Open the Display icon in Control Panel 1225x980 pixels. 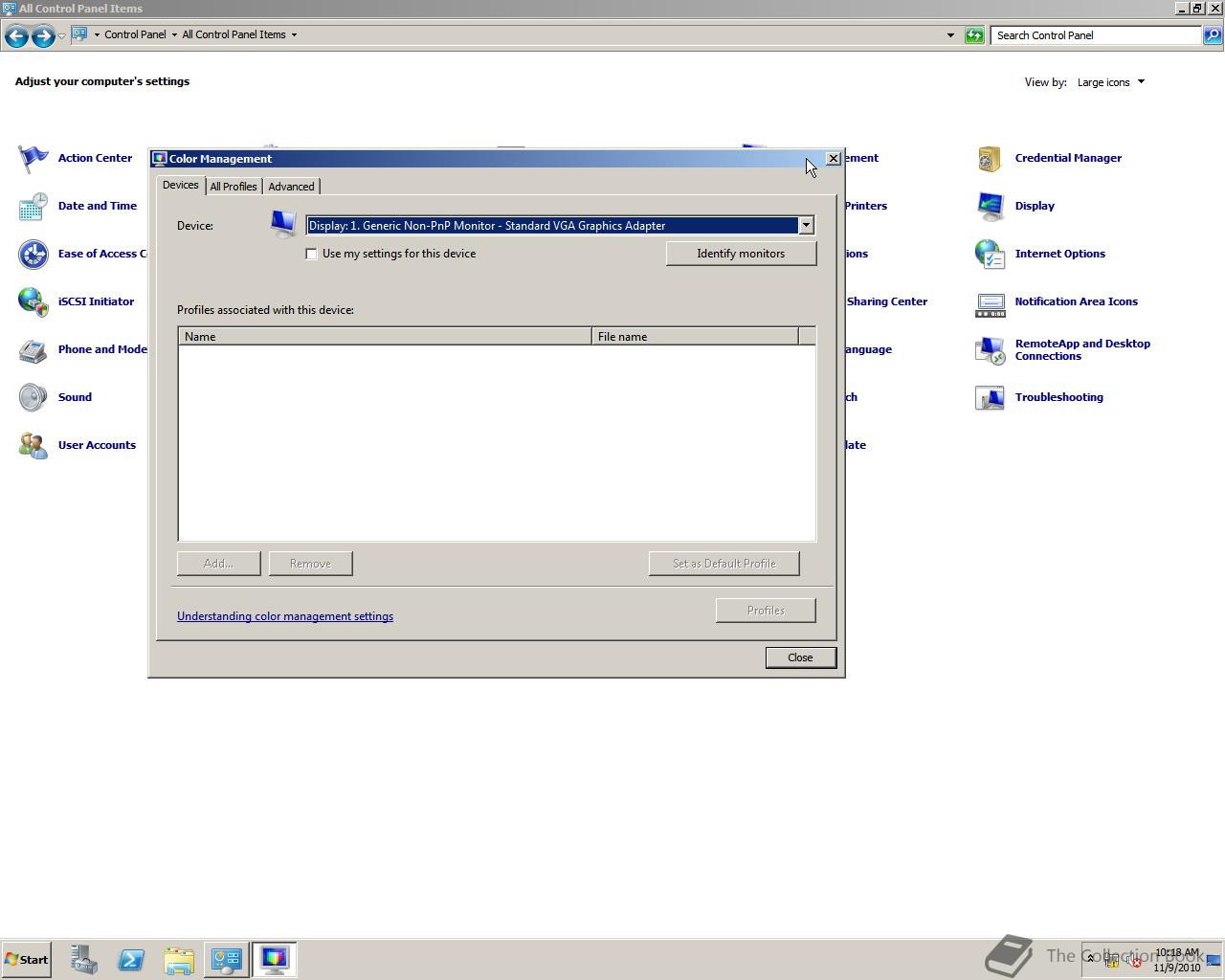click(991, 206)
